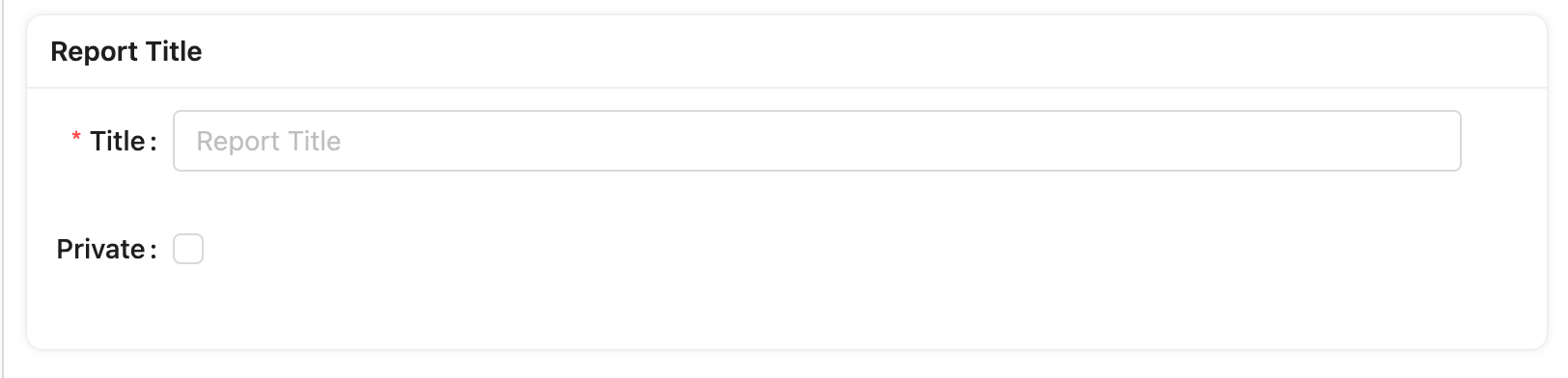
Task: Focus the Report Title placeholder text
Action: (268, 141)
